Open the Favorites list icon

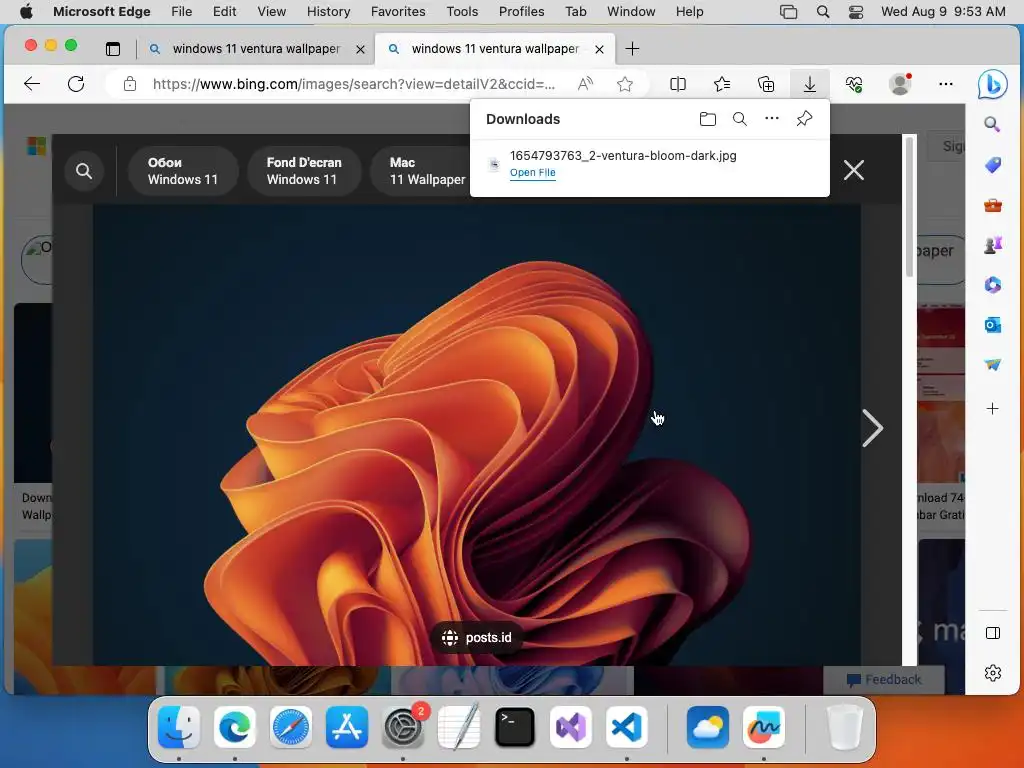click(x=722, y=84)
